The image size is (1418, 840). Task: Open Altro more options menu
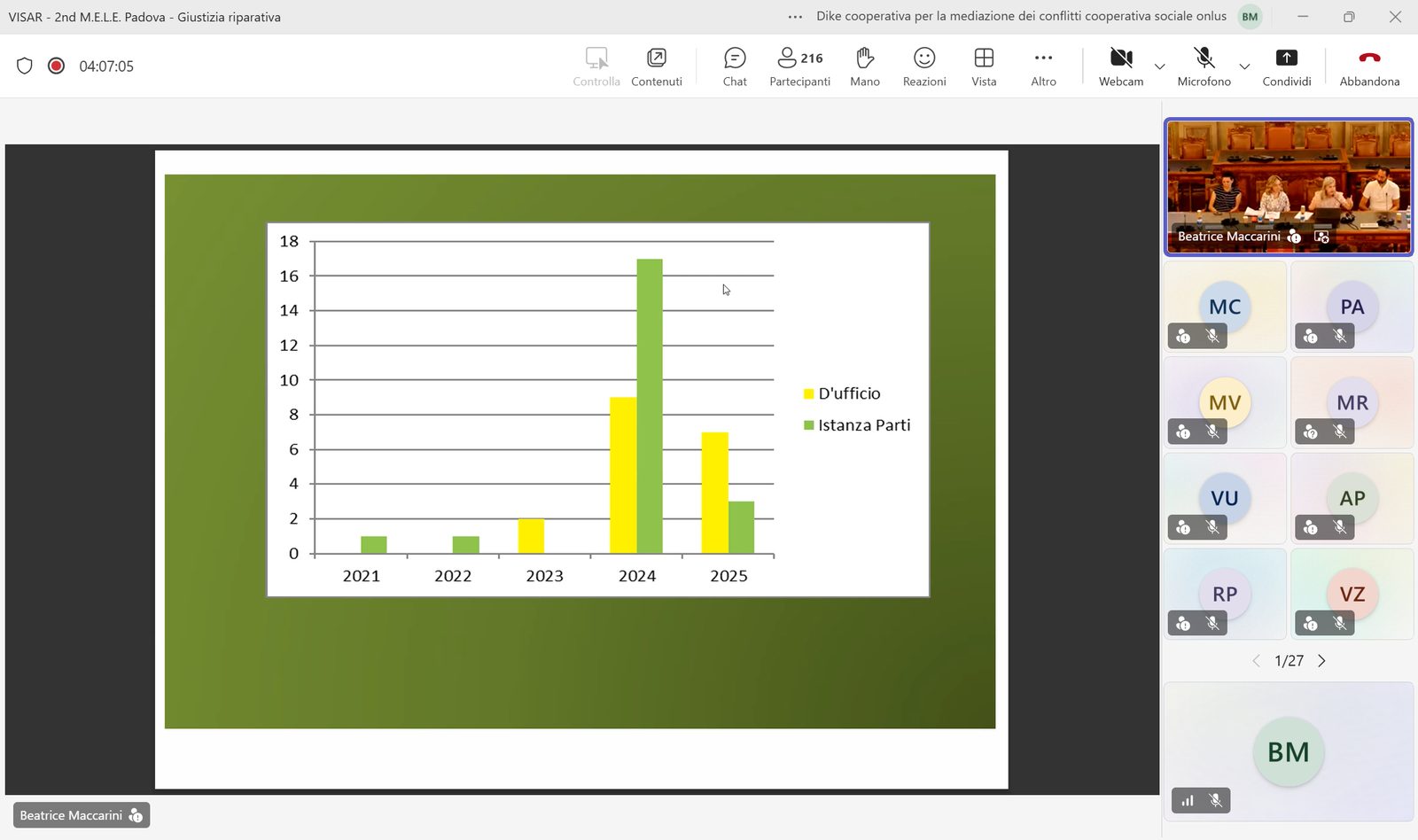1043,66
